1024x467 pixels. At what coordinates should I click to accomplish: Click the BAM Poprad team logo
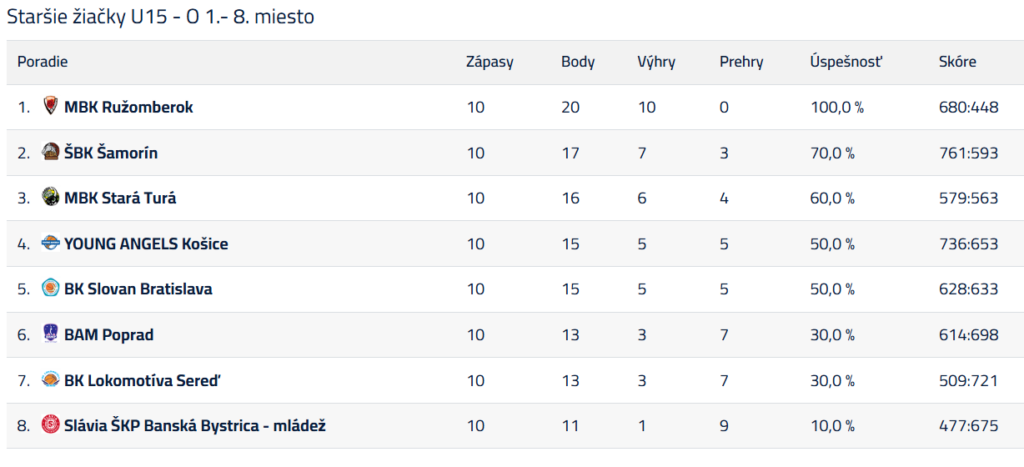coord(51,334)
